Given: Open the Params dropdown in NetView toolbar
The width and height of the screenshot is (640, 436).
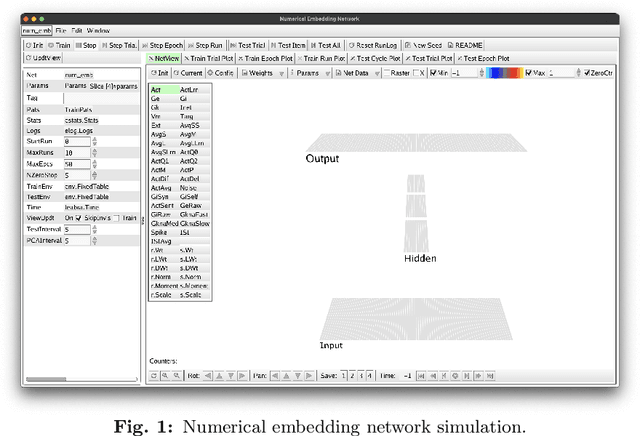Looking at the screenshot, I should coord(310,73).
